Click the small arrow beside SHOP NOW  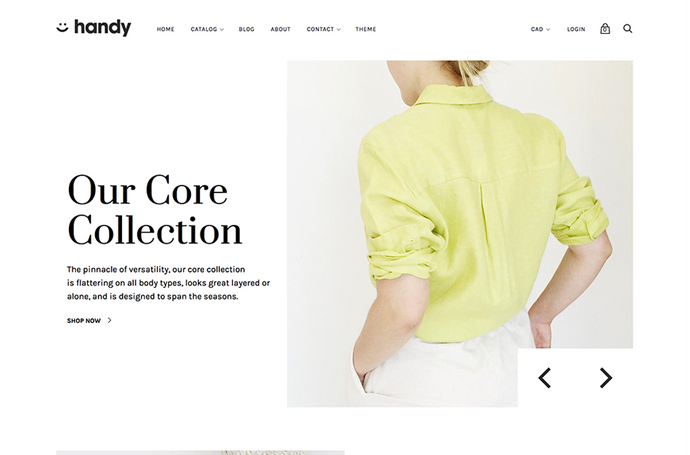[110, 320]
